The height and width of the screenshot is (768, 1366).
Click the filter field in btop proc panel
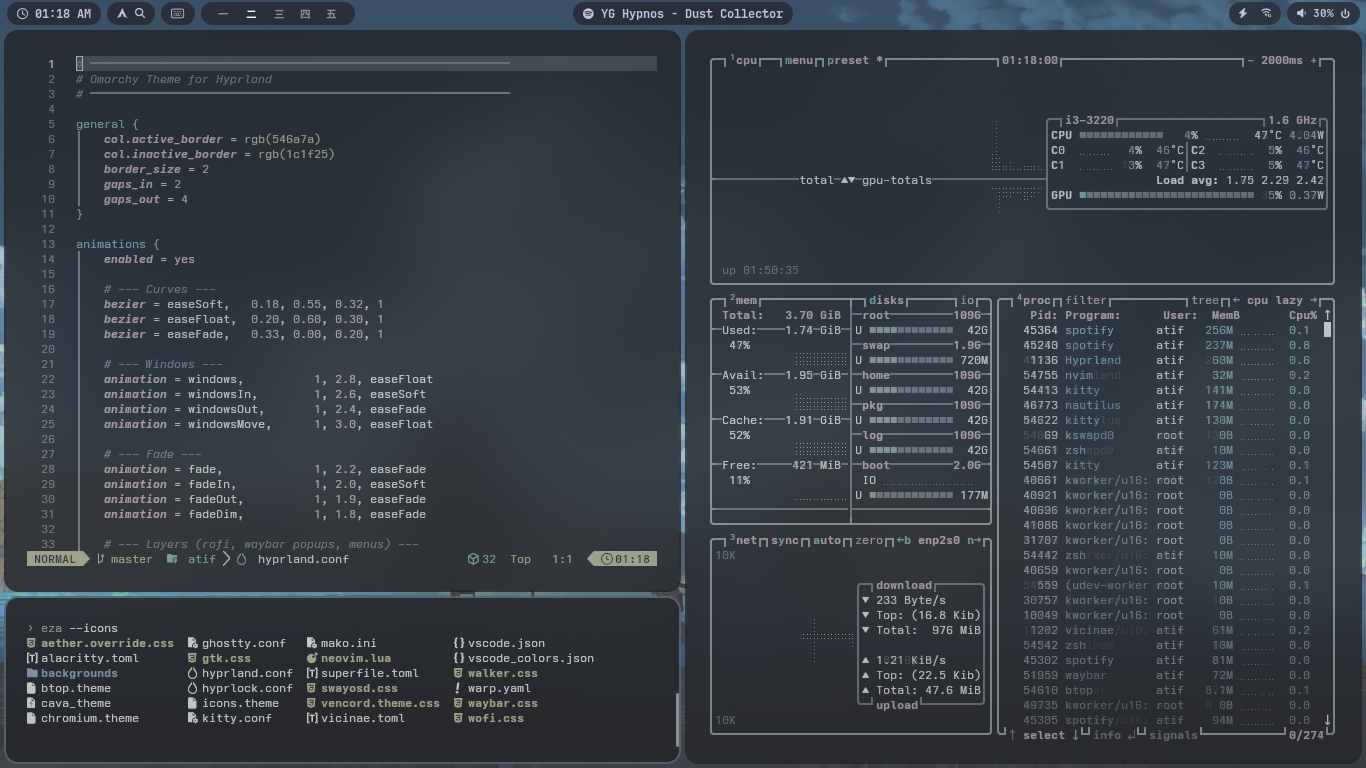coord(1086,300)
